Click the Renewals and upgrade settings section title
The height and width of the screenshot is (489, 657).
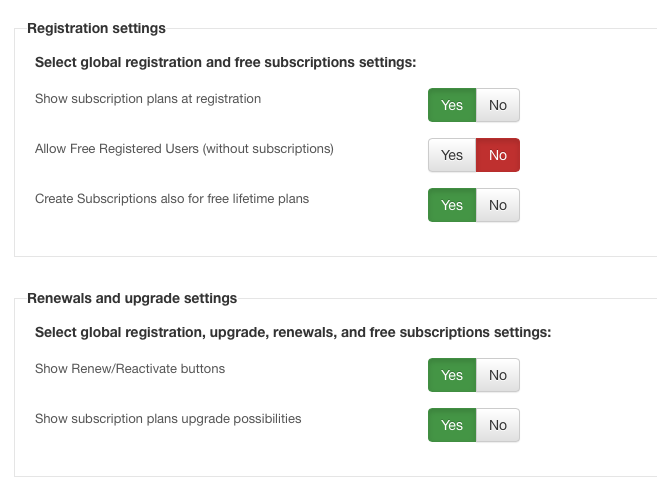coord(132,298)
